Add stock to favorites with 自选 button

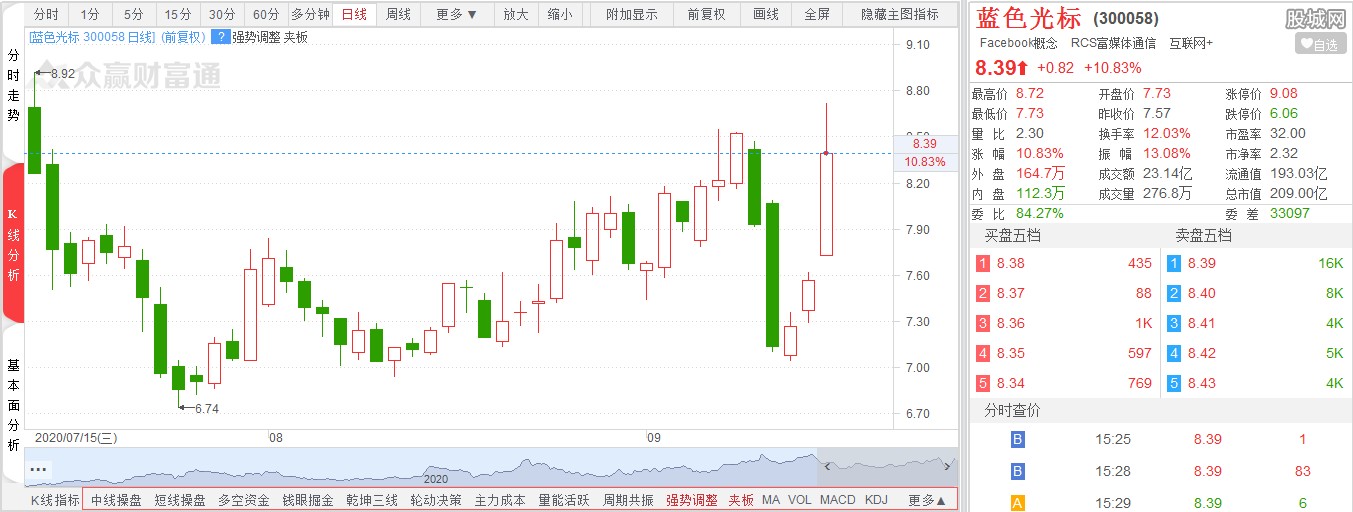pyautogui.click(x=1320, y=44)
